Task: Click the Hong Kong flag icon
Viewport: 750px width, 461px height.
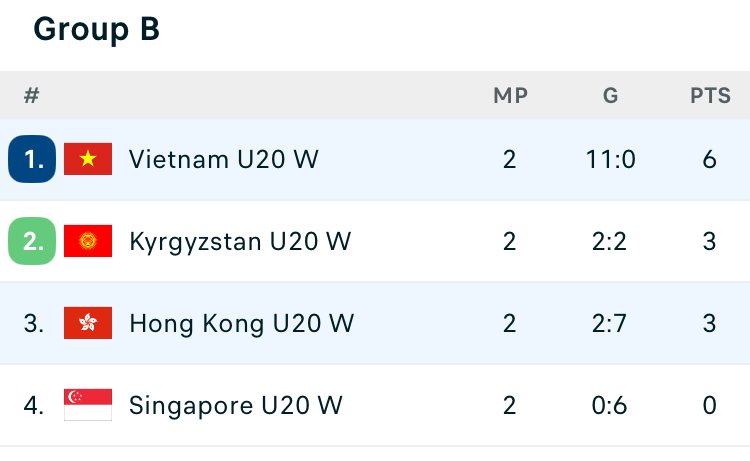Action: [x=88, y=323]
